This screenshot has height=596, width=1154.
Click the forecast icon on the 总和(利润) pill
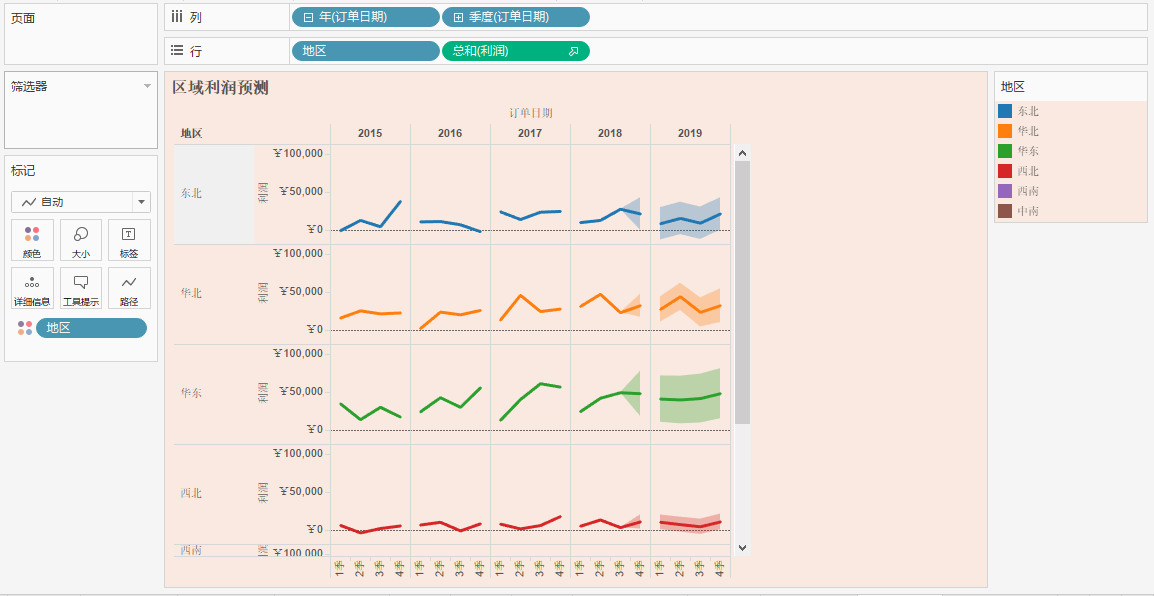tap(573, 51)
